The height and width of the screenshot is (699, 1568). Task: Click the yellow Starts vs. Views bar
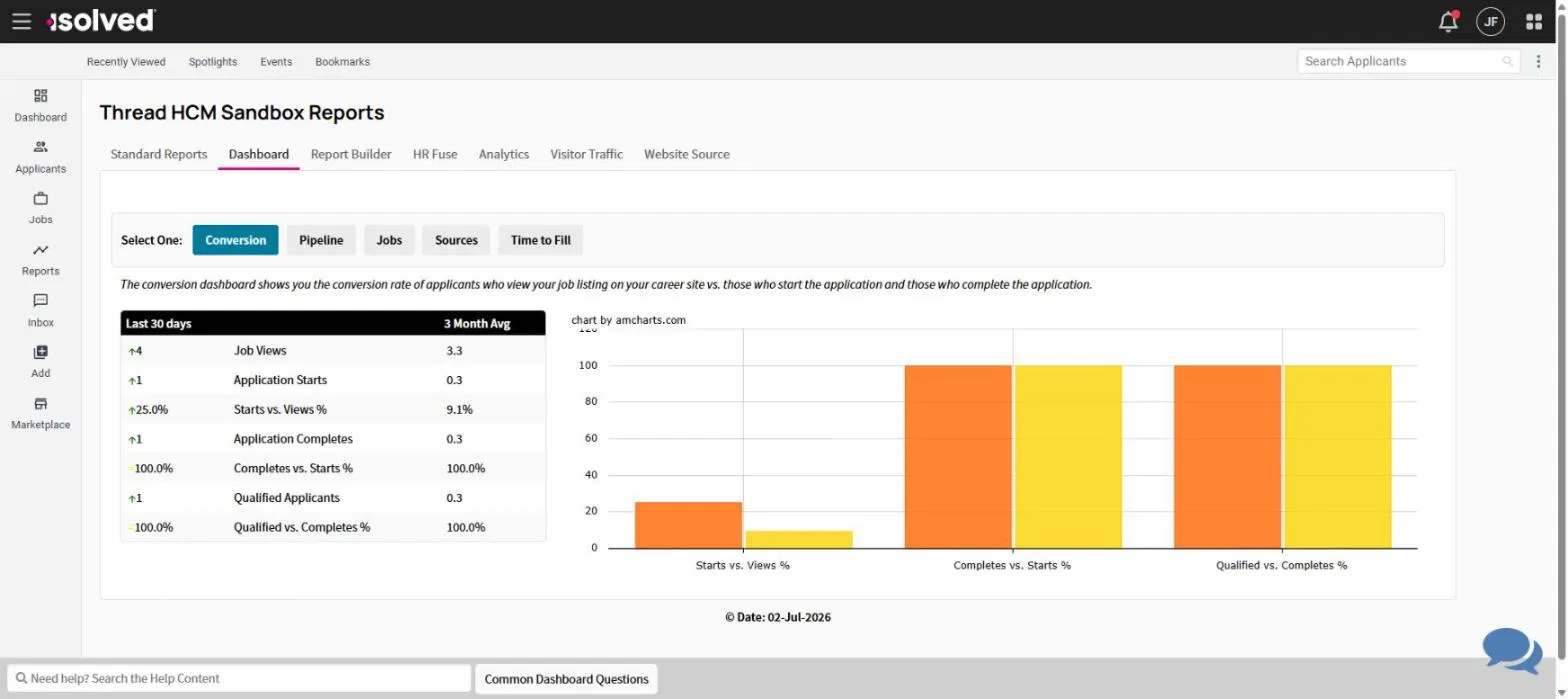(x=799, y=539)
